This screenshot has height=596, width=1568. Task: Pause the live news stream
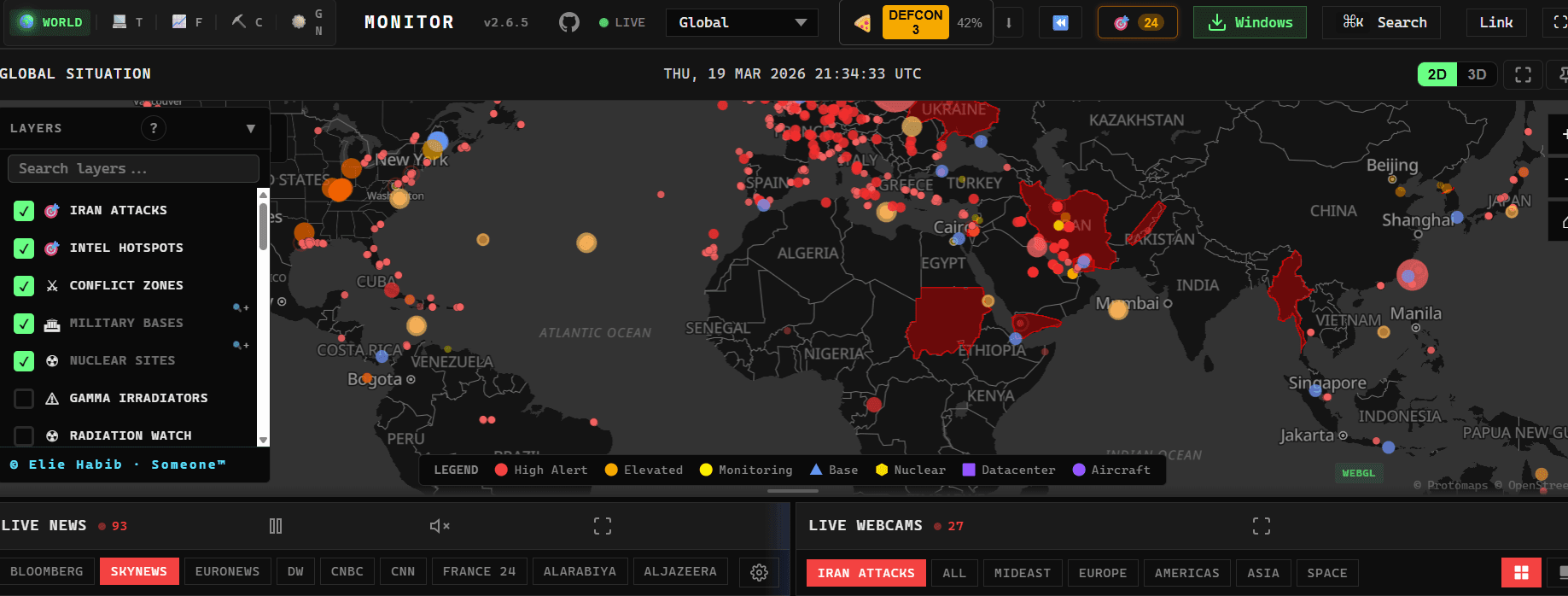click(x=276, y=526)
